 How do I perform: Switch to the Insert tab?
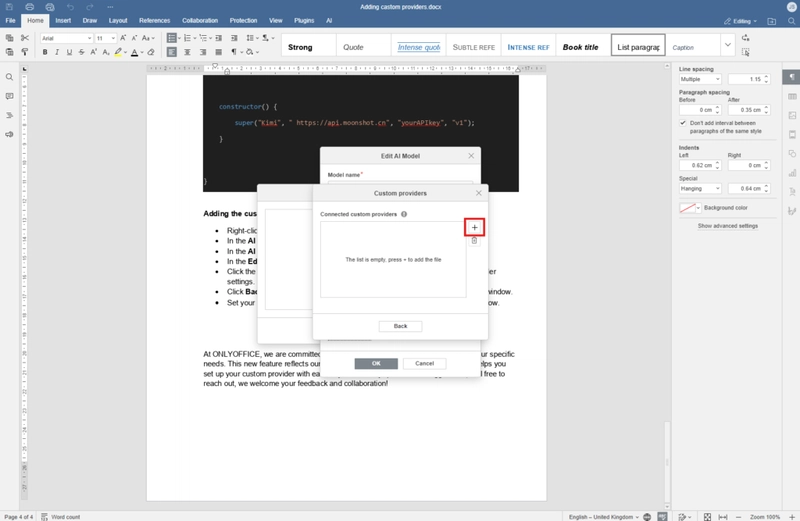tap(63, 21)
